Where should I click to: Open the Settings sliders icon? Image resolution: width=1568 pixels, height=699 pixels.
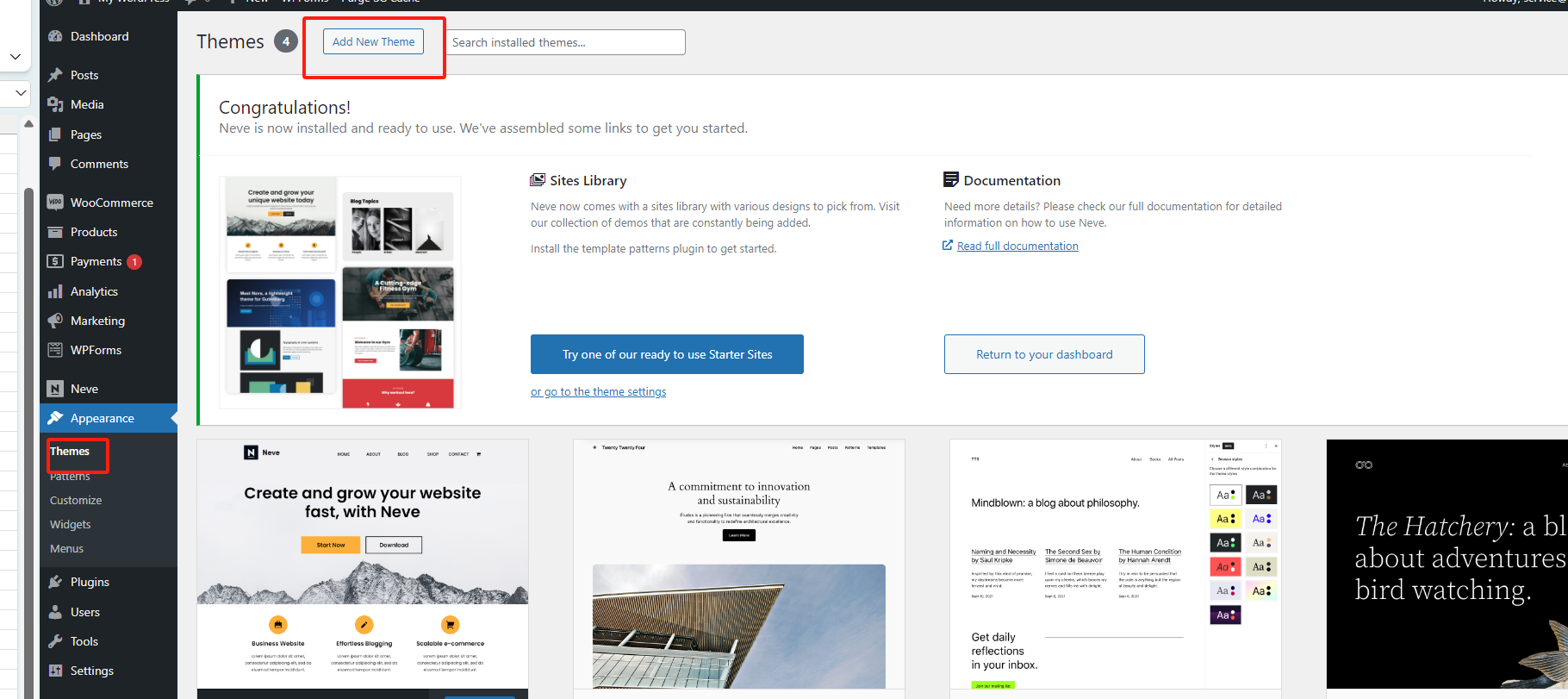55,671
